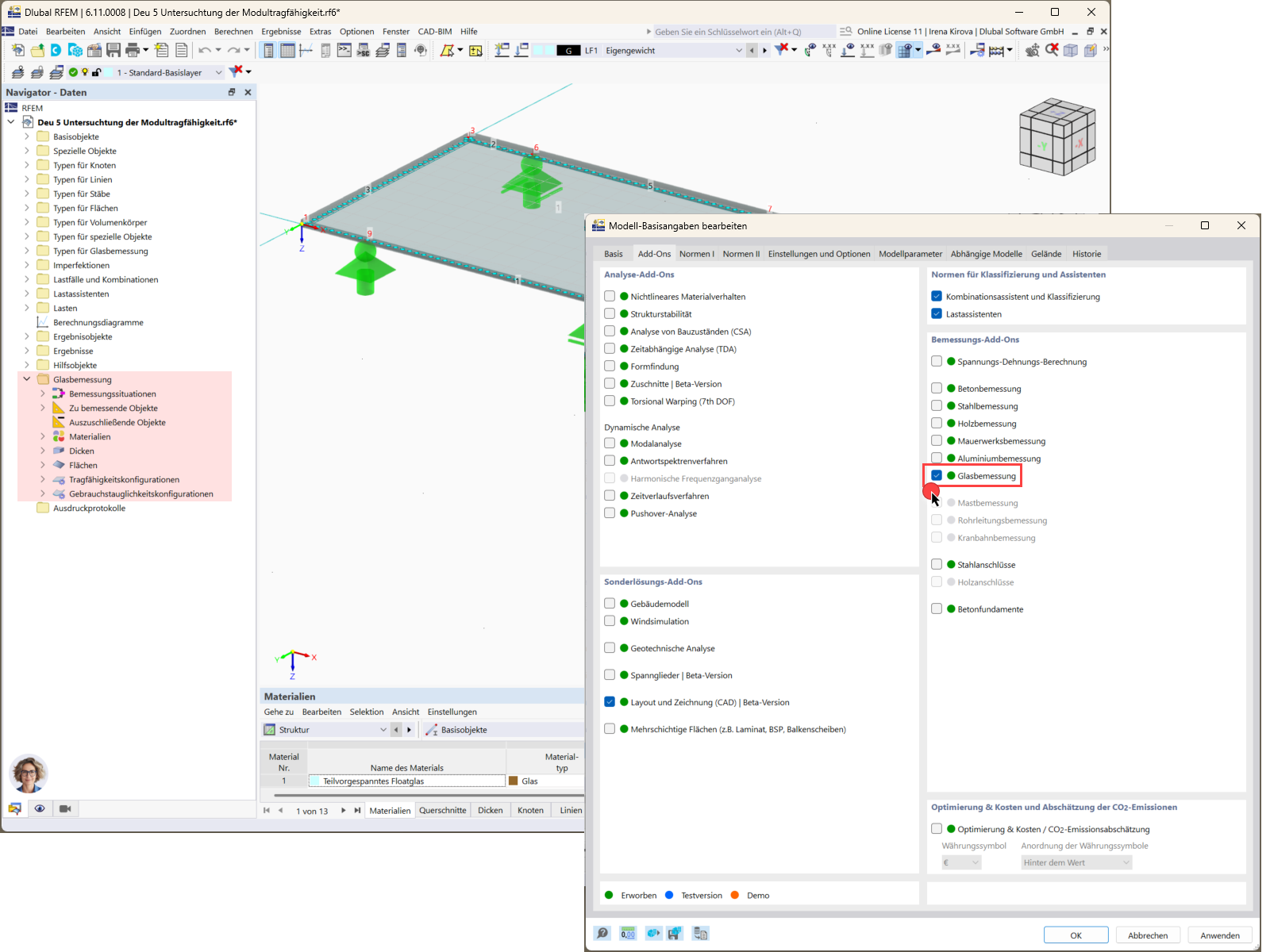The image size is (1270, 952).
Task: Enable the Betonbemessung checkbox
Action: [x=937, y=388]
